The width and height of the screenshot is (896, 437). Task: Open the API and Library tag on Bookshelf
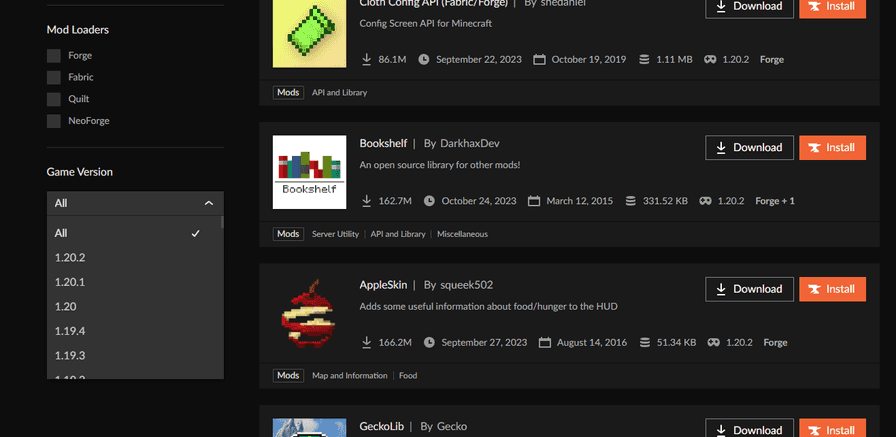click(398, 234)
